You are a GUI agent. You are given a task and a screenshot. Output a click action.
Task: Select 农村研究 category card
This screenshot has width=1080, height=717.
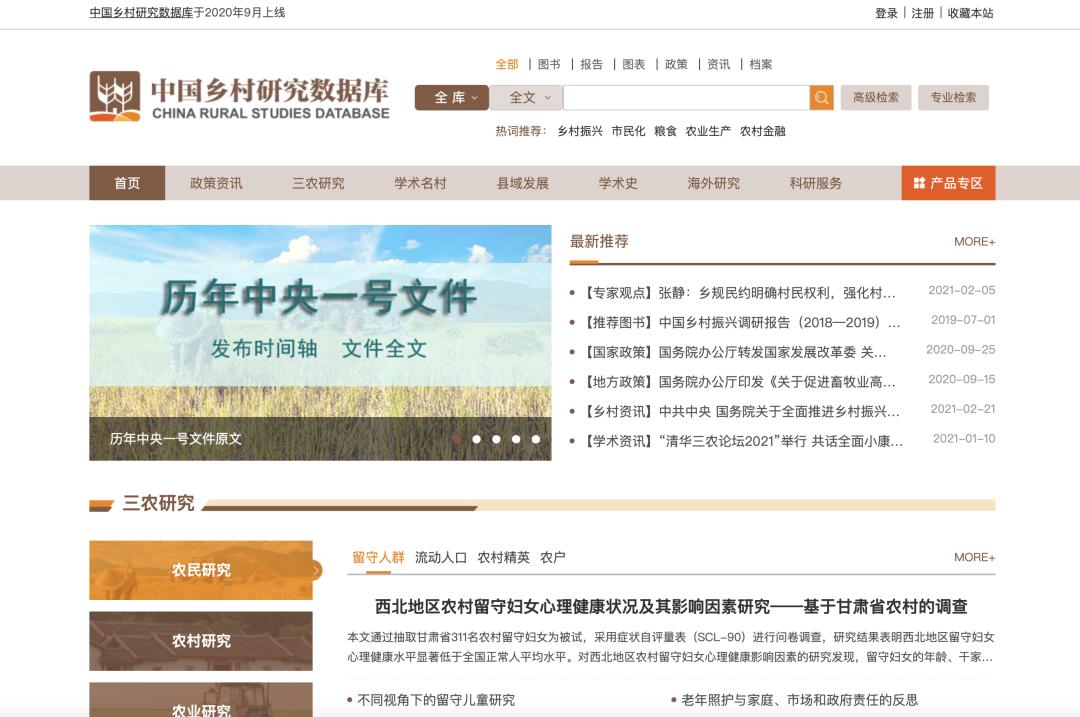[x=201, y=641]
